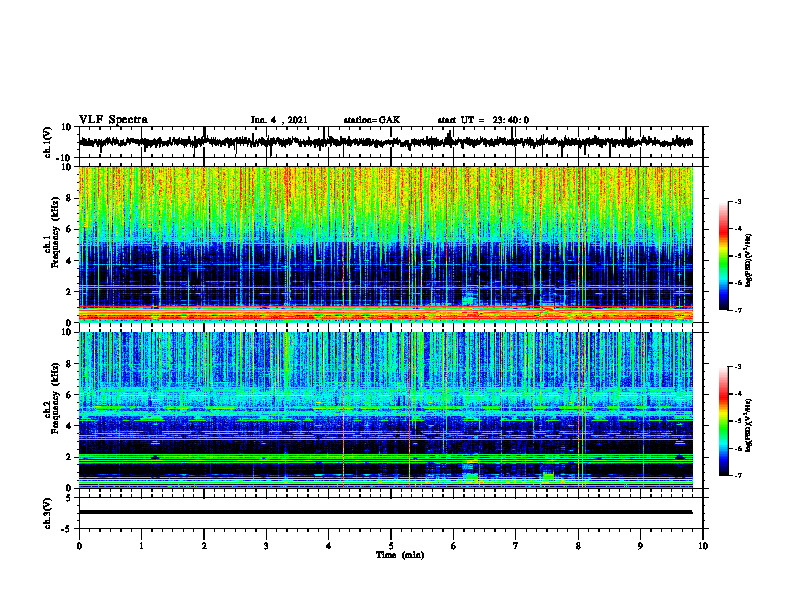Image resolution: width=792 pixels, height=612 pixels.
Task: Click the "start UT = 23:40:0" header text
Action: [483, 120]
